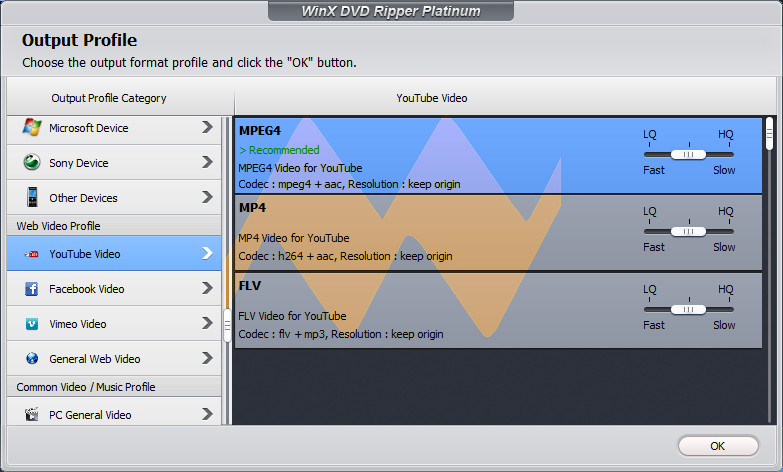Open the General Web Video label
The image size is (783, 472).
point(94,359)
